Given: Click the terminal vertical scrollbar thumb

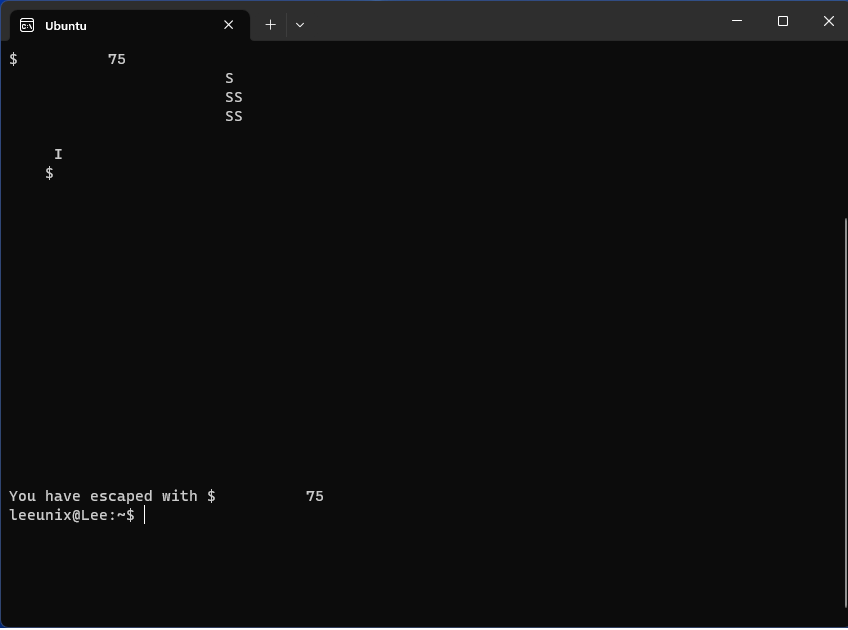Looking at the screenshot, I should pyautogui.click(x=845, y=411).
